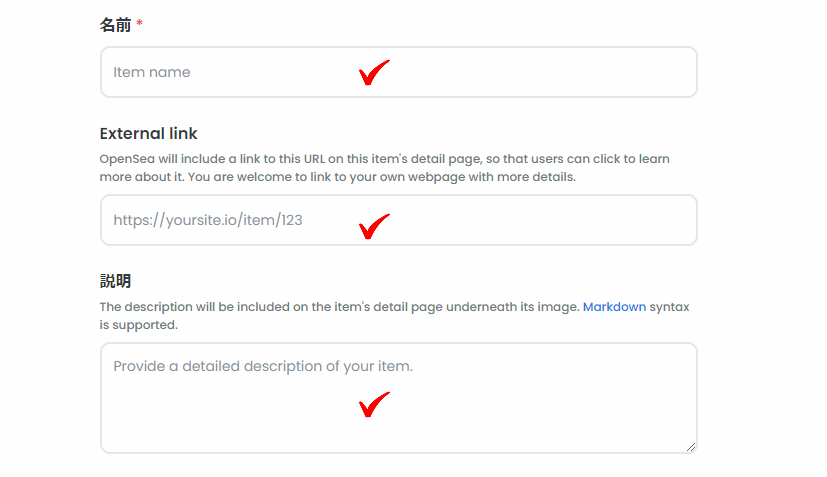Click the red checkmark in Item name field

tap(374, 72)
